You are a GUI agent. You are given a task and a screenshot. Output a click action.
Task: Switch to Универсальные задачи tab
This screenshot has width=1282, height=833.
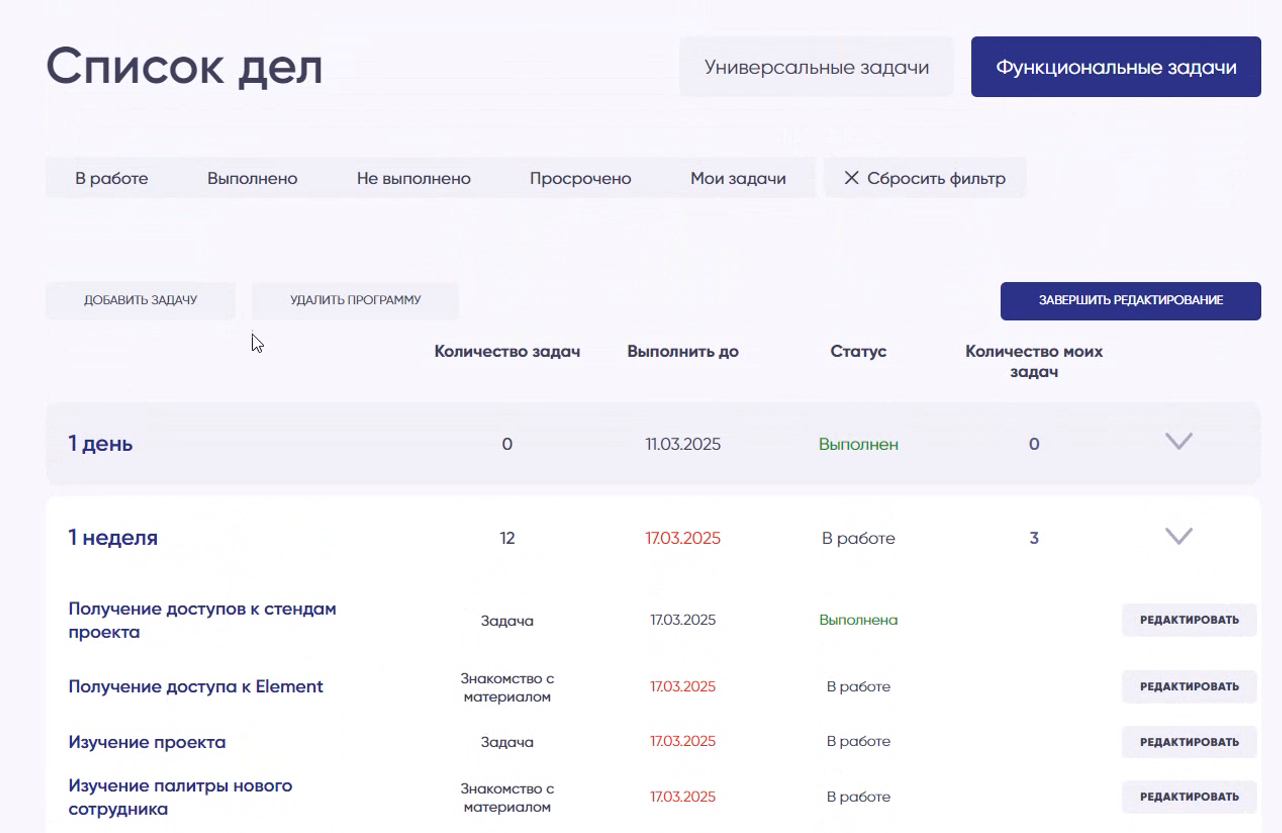coord(816,68)
